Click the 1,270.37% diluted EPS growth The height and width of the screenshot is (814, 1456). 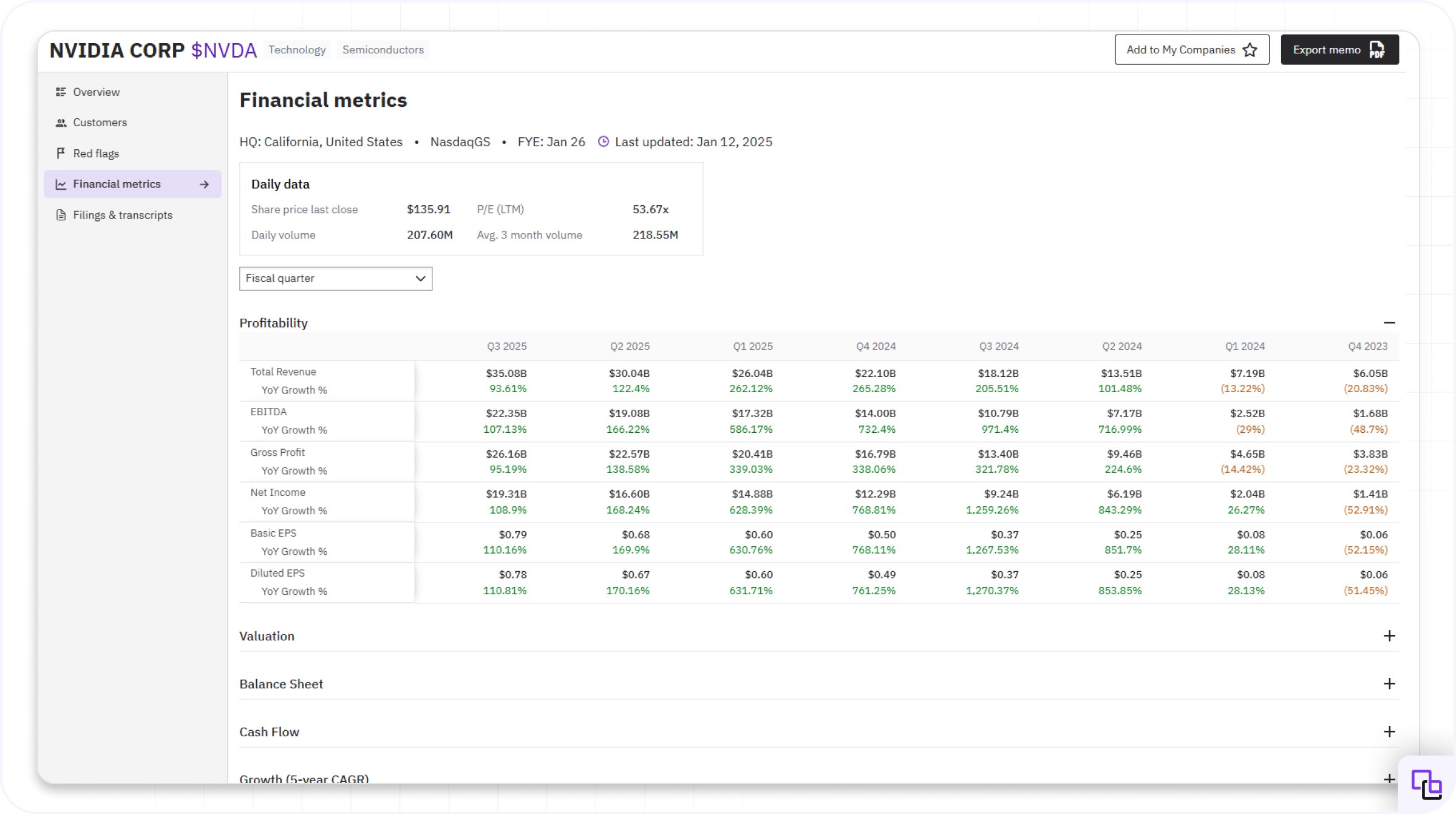[992, 591]
